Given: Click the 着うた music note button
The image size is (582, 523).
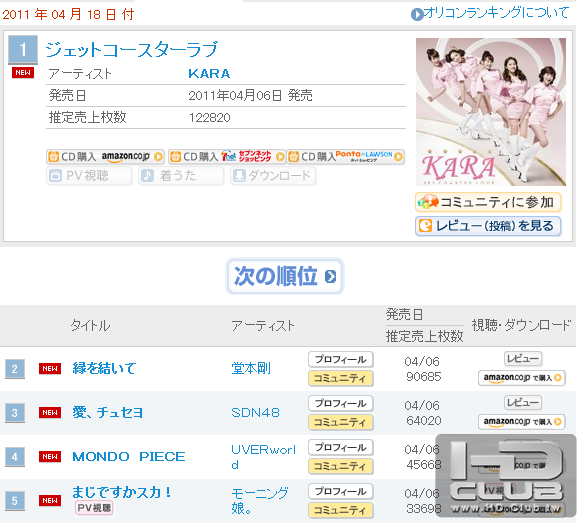Looking at the screenshot, I should click(181, 176).
